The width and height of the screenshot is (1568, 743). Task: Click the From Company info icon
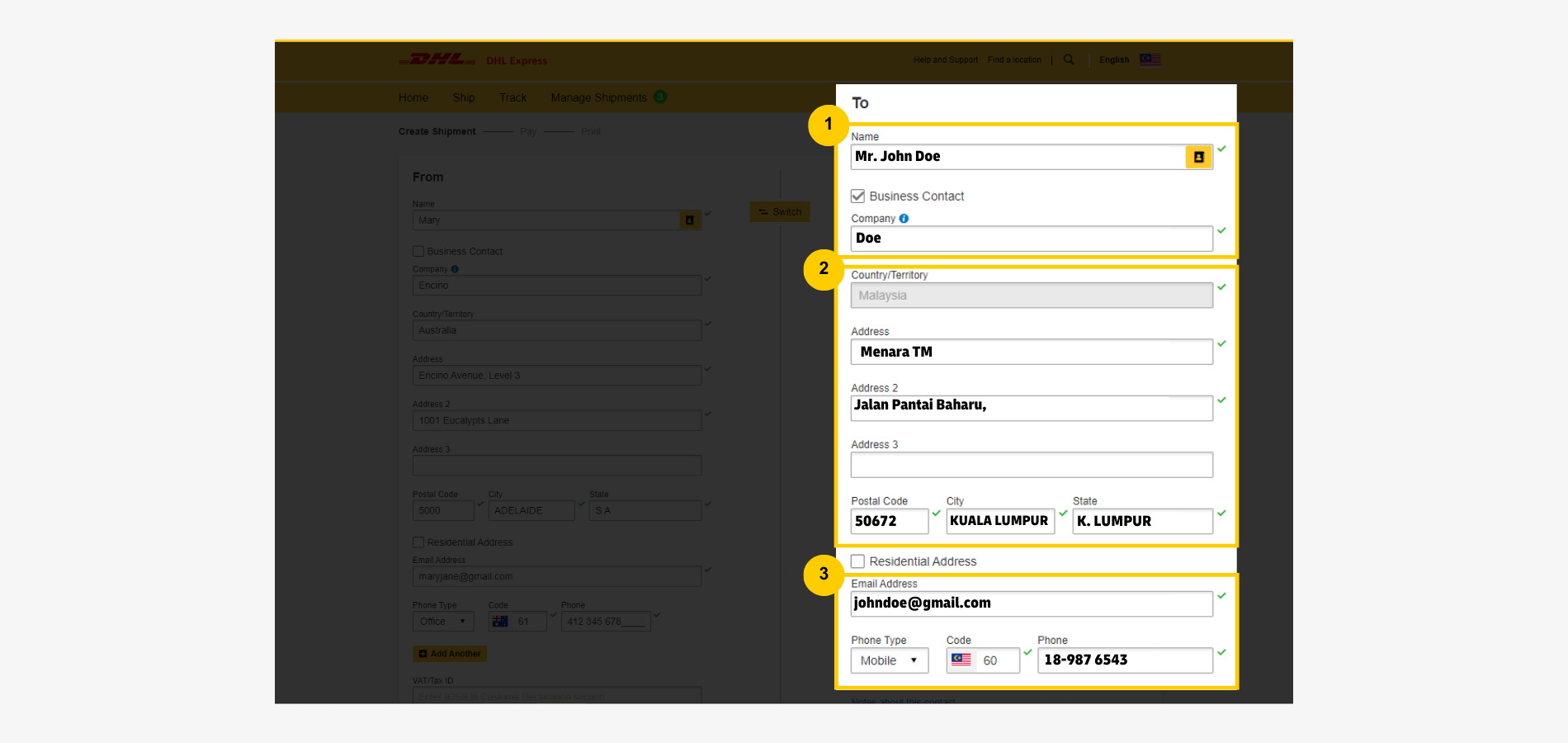point(455,269)
